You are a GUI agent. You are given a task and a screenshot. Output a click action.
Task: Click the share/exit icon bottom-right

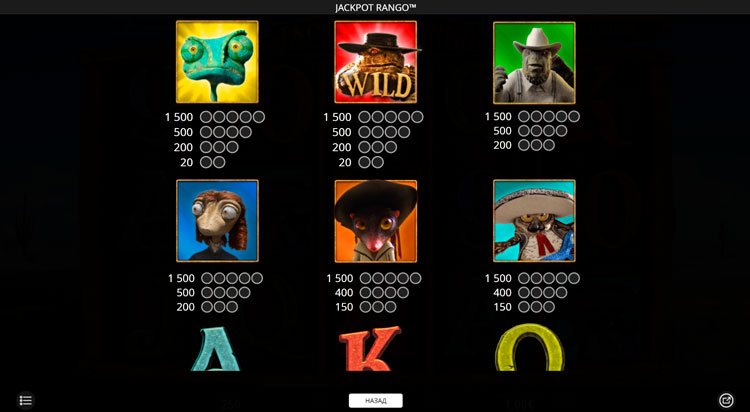tap(726, 400)
